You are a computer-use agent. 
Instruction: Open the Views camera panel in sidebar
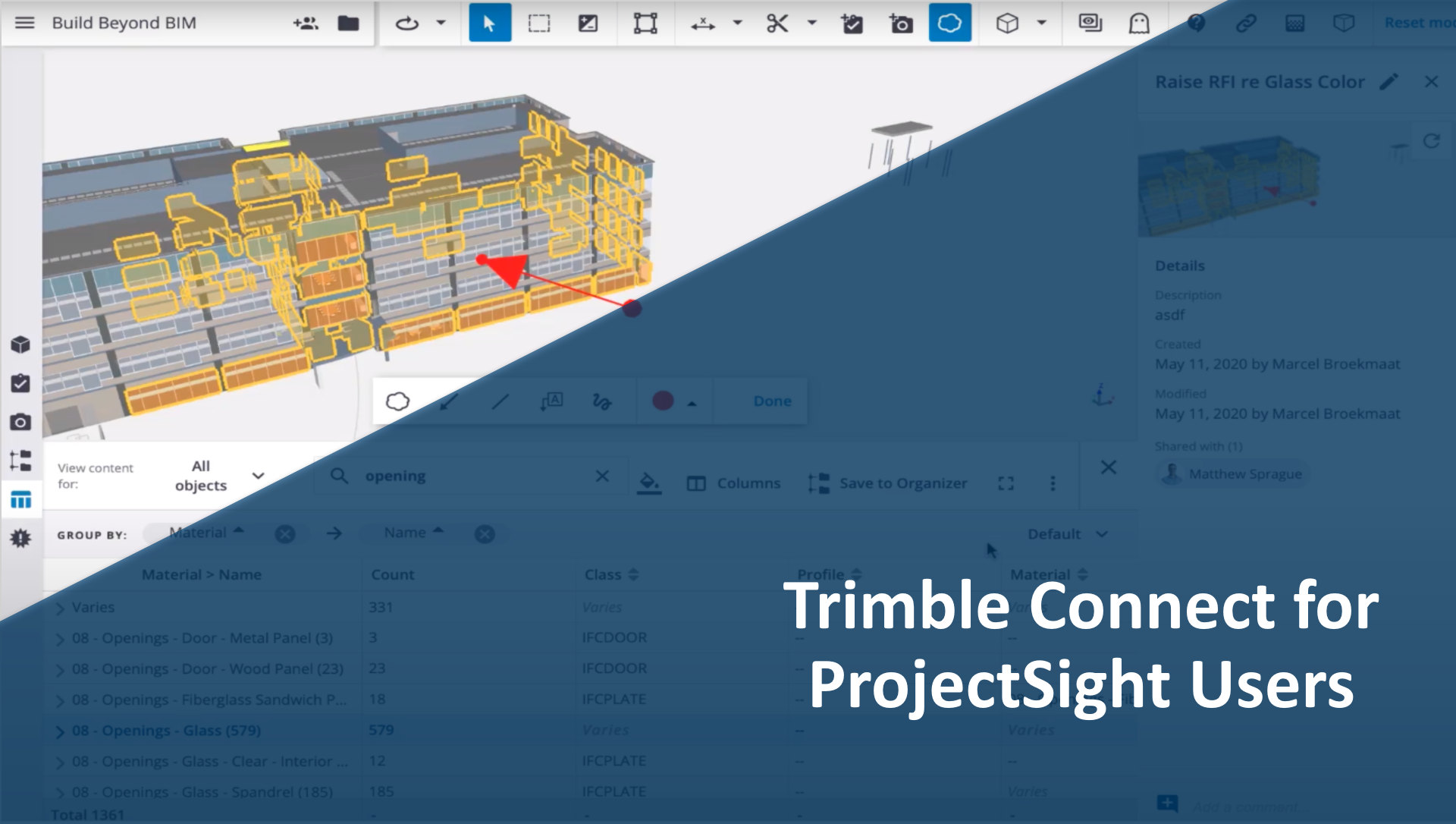20,422
